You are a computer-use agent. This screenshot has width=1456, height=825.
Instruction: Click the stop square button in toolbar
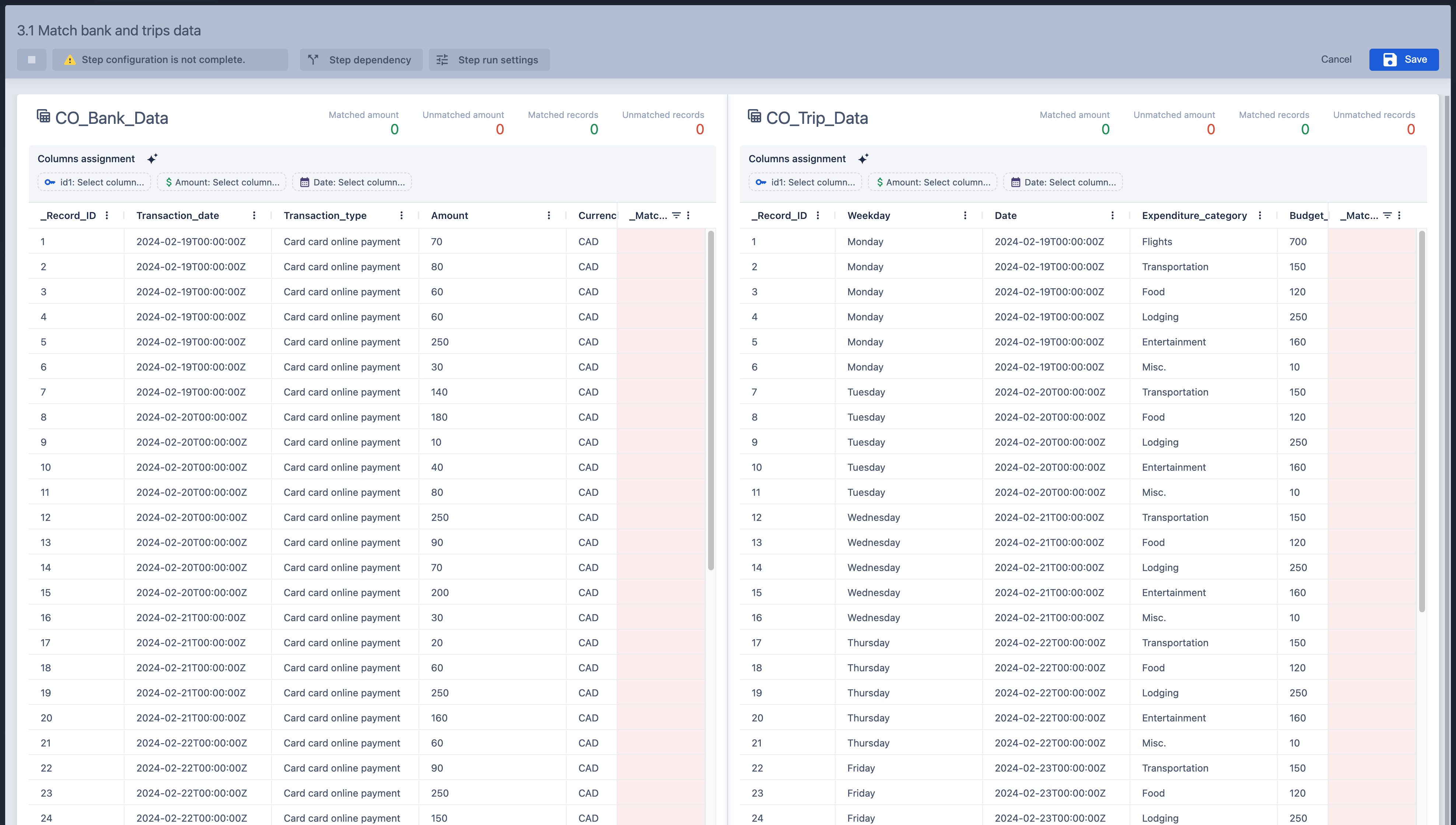[x=32, y=59]
